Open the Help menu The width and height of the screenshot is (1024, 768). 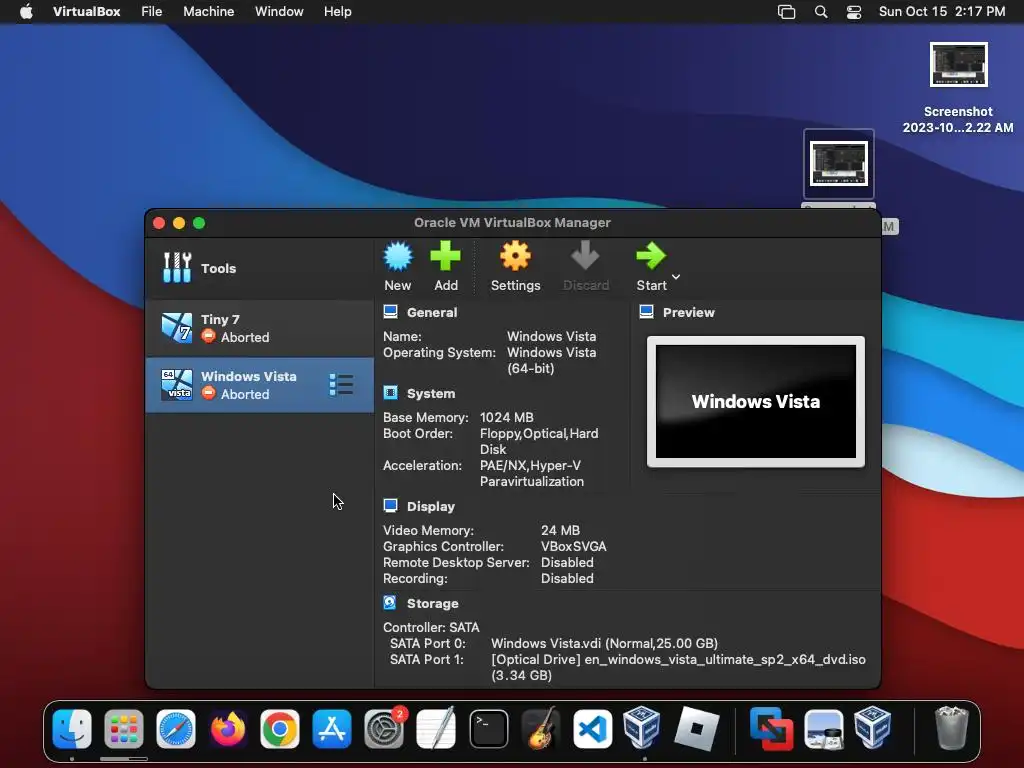point(338,12)
